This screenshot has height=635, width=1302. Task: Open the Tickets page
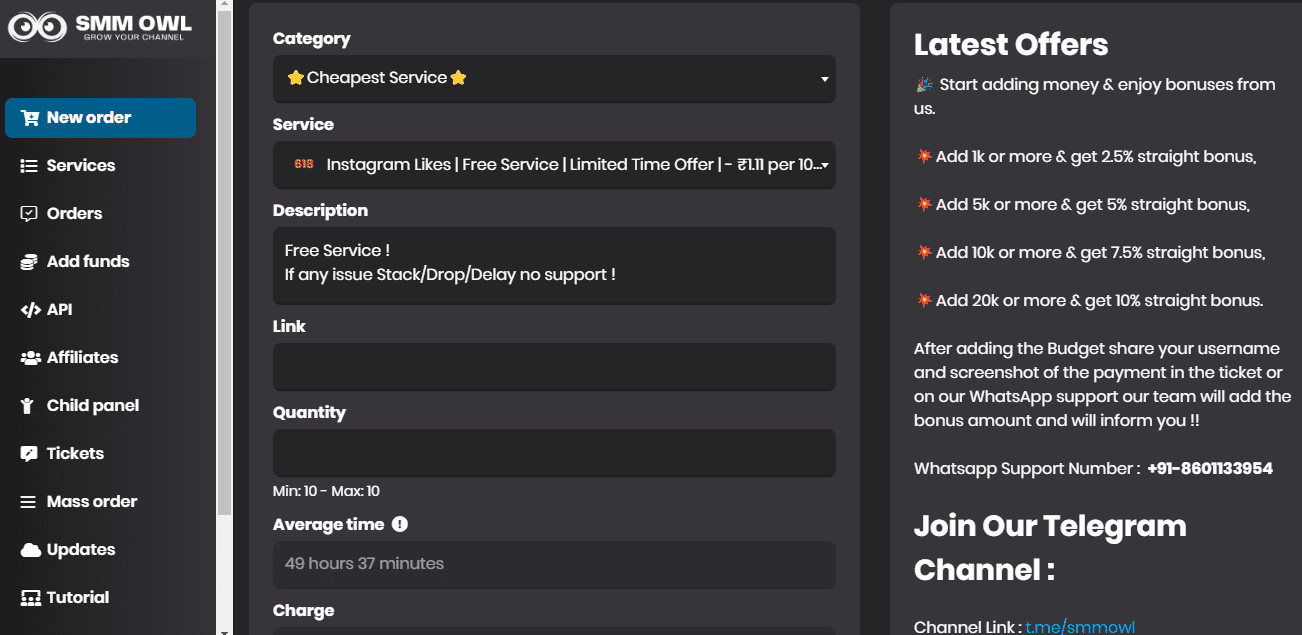75,454
